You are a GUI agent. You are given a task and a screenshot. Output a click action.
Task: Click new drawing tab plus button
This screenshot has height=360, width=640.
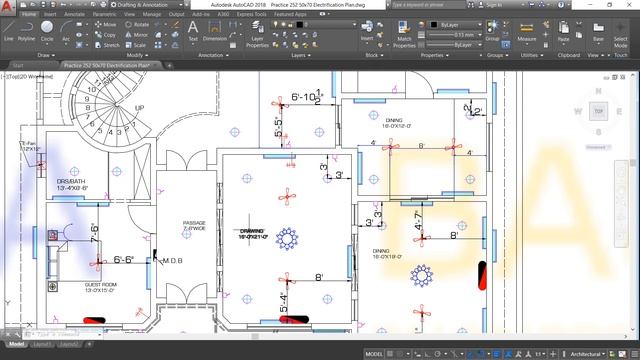(169, 65)
